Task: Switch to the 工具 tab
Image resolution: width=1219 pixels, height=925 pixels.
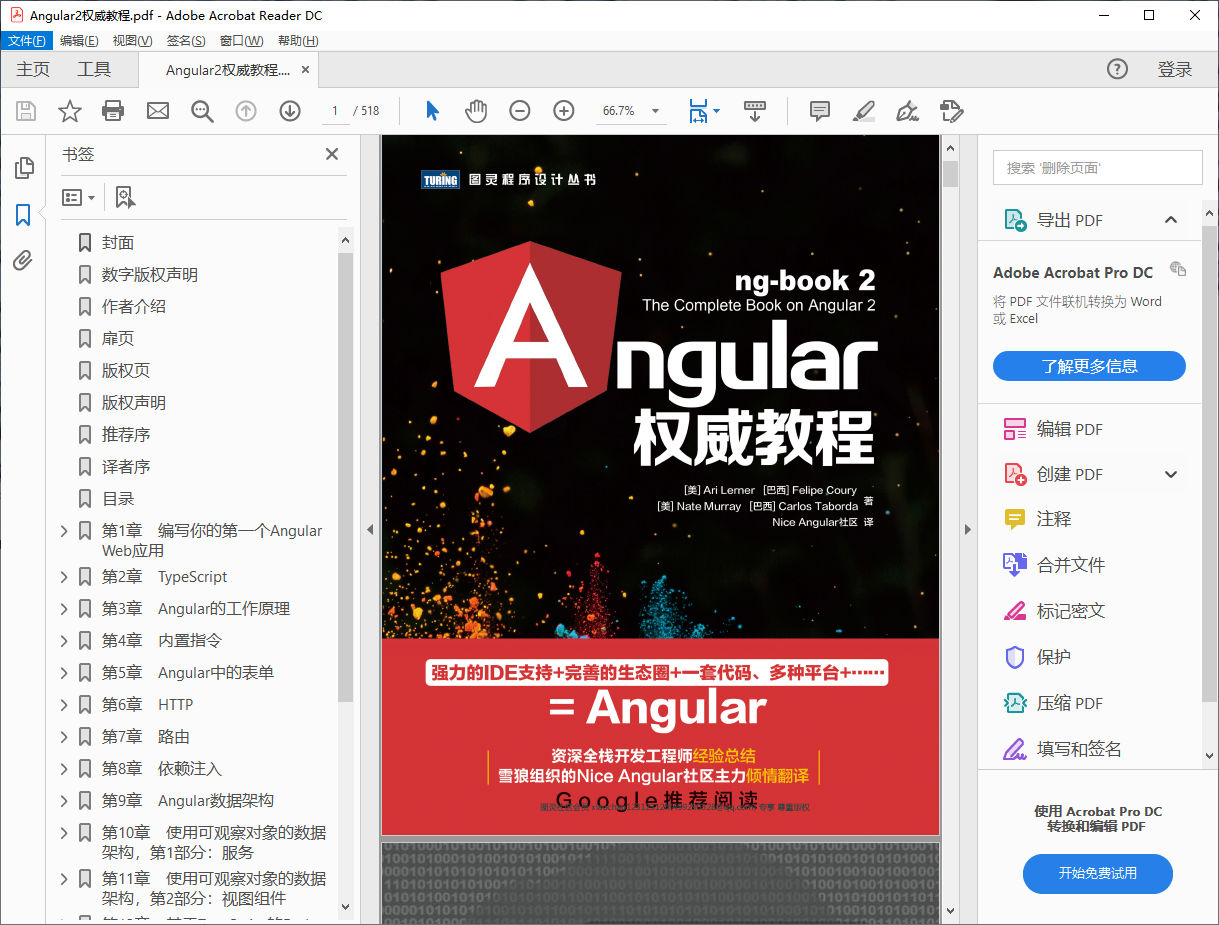Action: (94, 69)
